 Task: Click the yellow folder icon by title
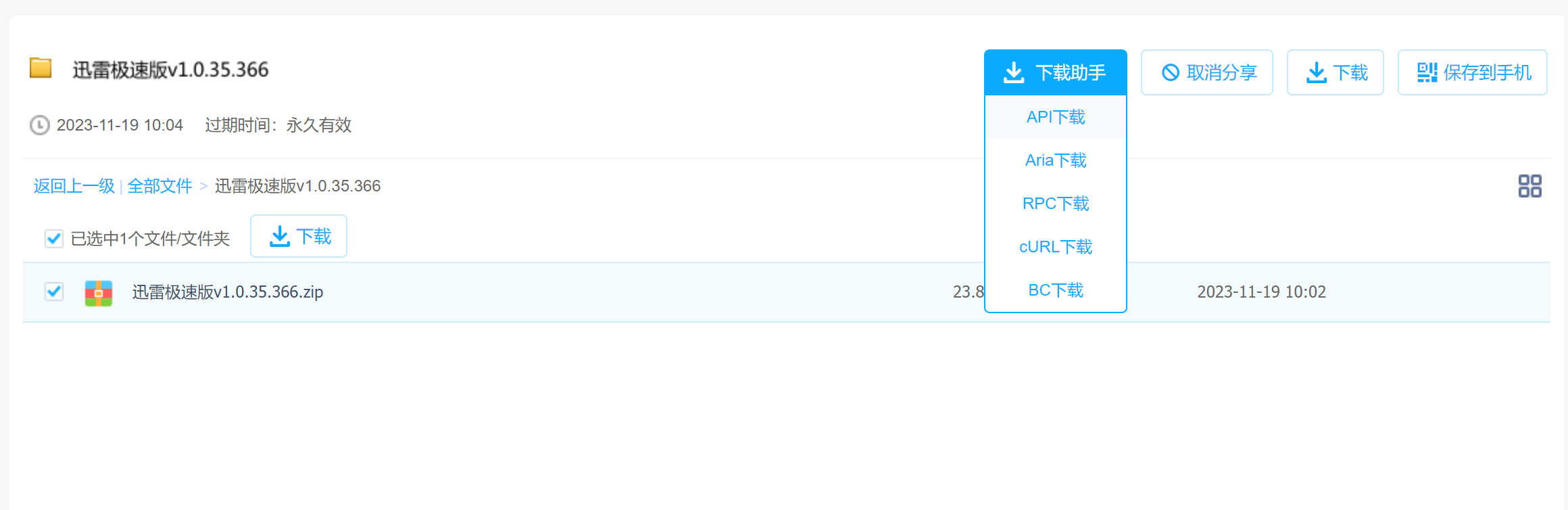click(41, 68)
